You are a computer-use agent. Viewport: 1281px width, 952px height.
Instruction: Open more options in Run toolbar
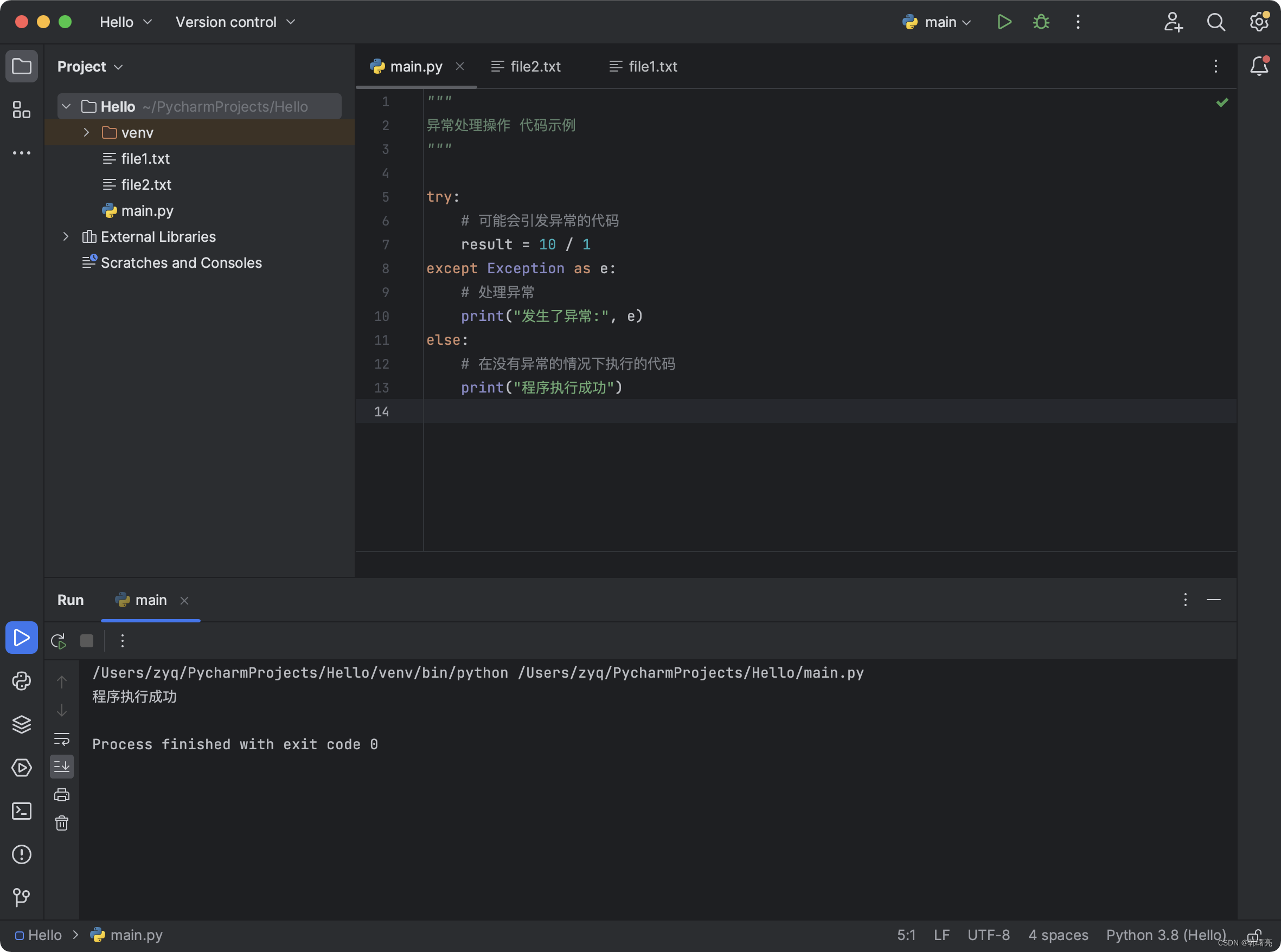point(122,641)
